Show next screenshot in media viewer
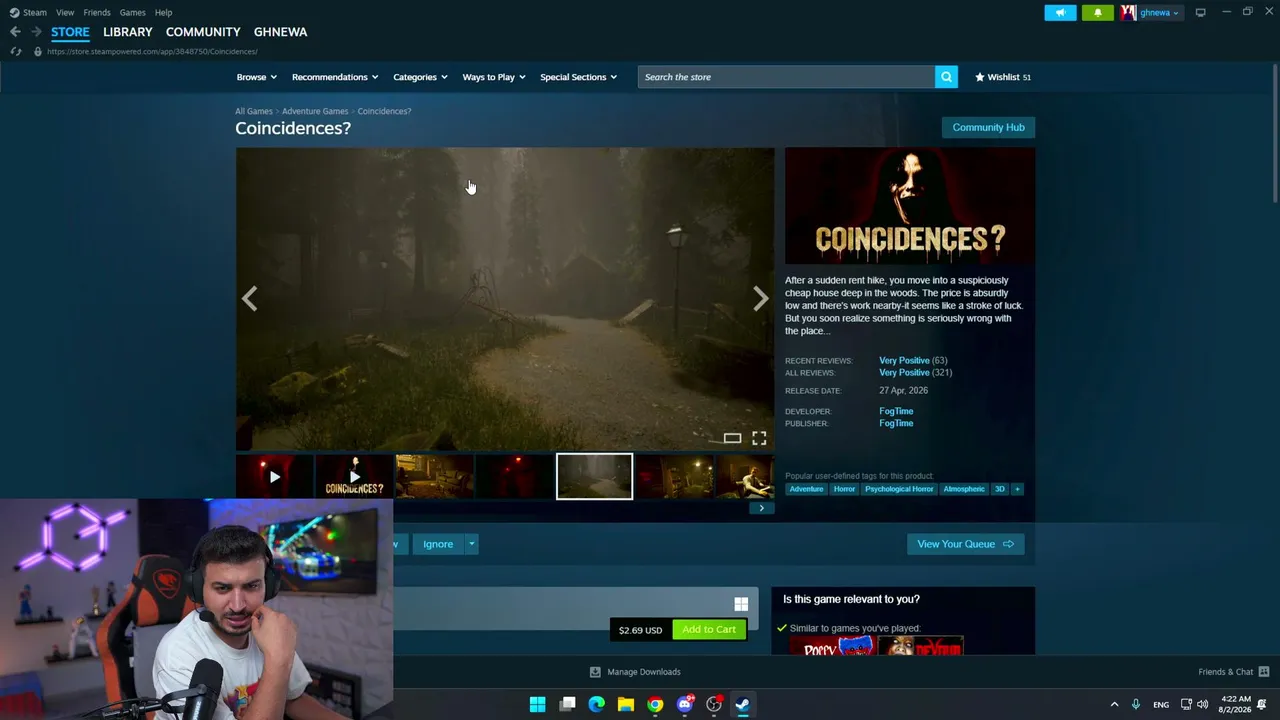This screenshot has width=1280, height=720. click(760, 298)
